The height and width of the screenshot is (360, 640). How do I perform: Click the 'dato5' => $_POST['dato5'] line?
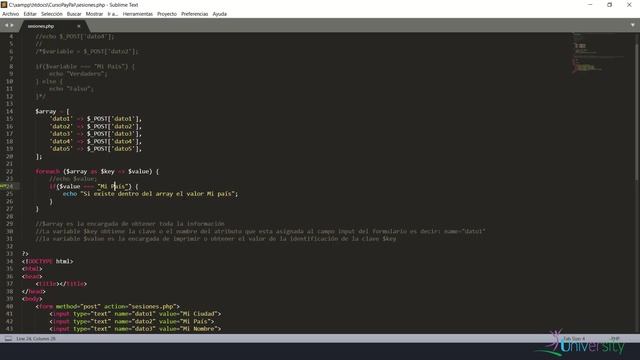click(96, 149)
